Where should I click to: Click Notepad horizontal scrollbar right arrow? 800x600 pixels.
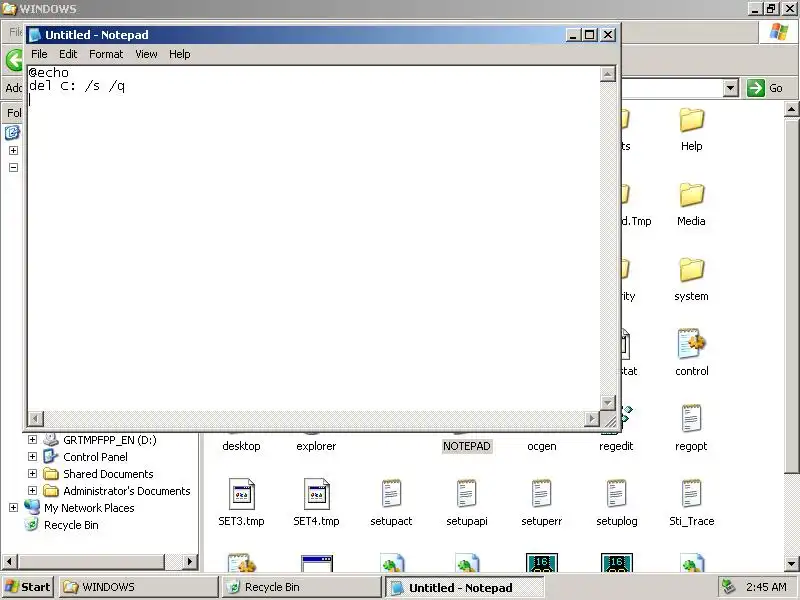[591, 419]
